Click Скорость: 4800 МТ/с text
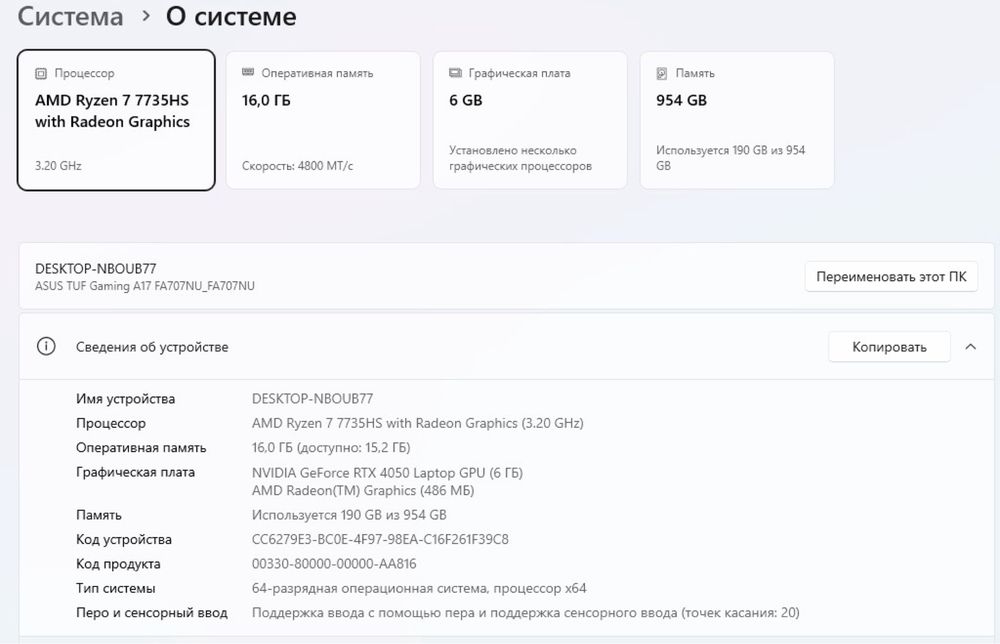This screenshot has height=644, width=1000. 297,166
